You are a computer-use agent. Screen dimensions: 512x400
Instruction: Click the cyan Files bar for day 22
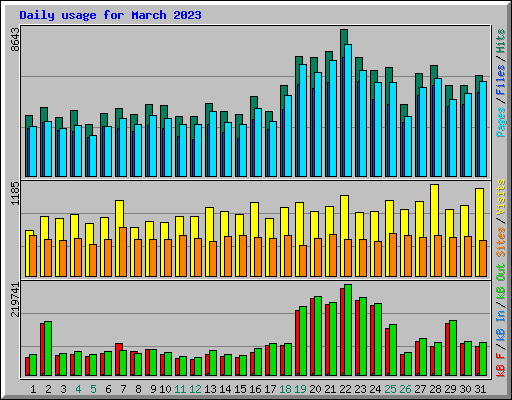click(x=348, y=111)
